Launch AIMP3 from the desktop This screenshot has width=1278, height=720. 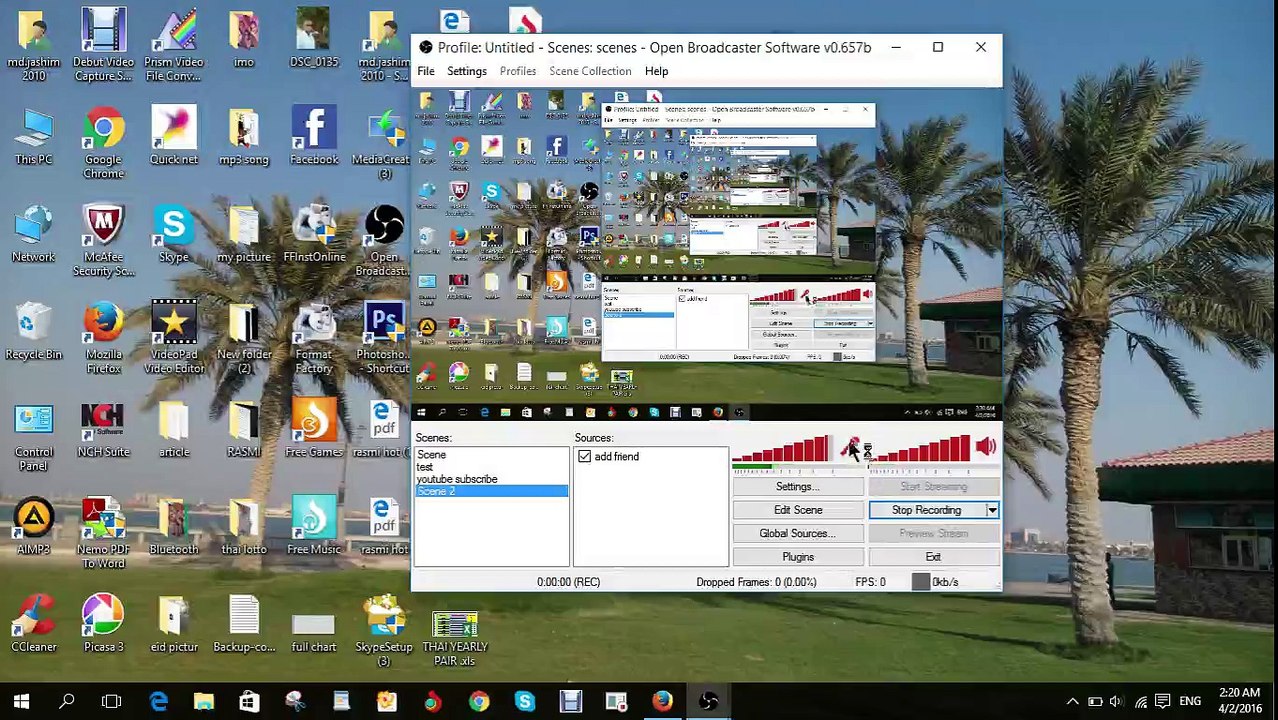click(33, 525)
